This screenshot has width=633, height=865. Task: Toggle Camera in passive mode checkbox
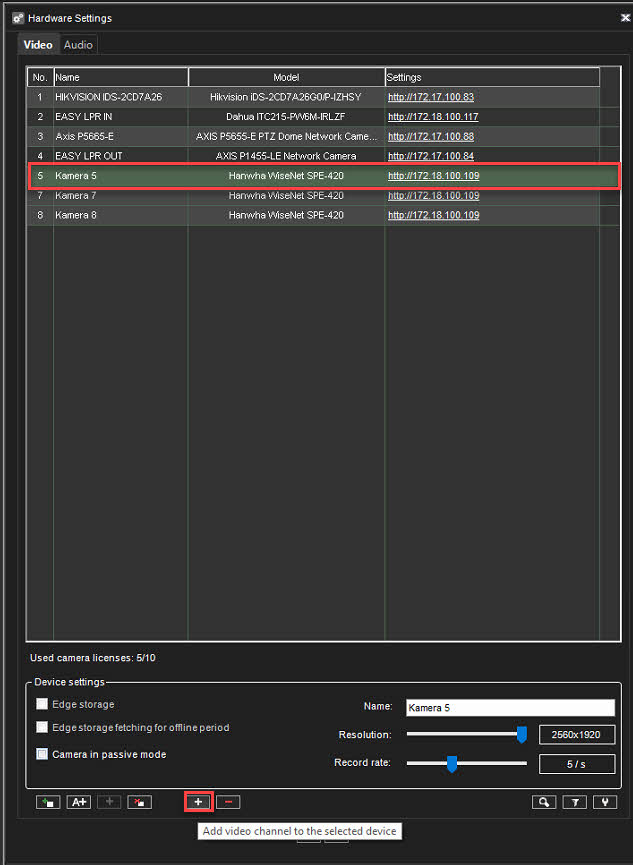pos(42,754)
